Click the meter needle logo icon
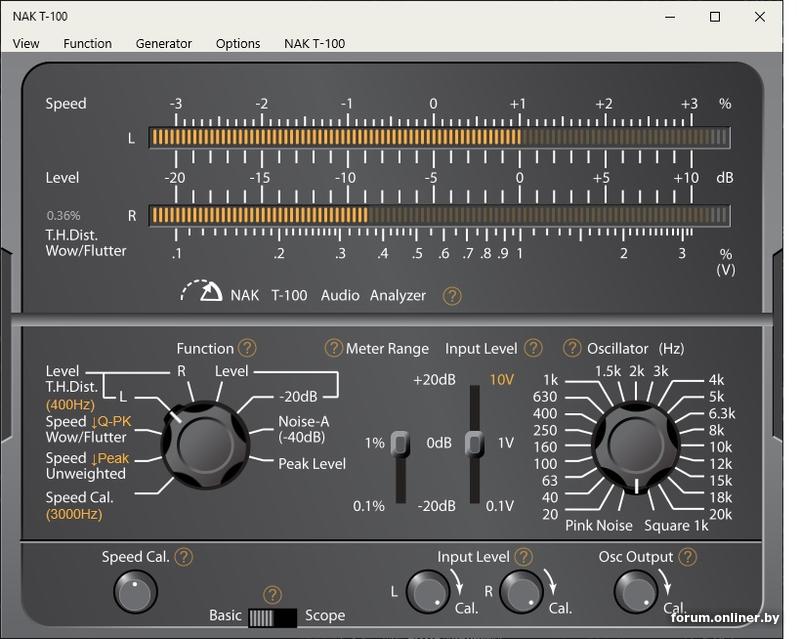This screenshot has height=639, width=800. [x=203, y=290]
